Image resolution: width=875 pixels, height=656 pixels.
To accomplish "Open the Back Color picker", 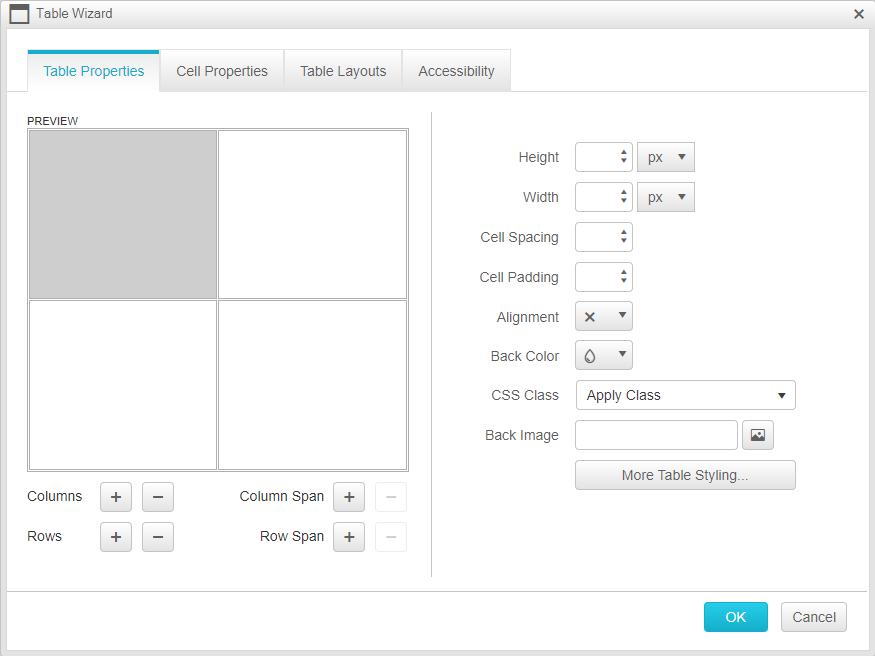I will tap(604, 356).
